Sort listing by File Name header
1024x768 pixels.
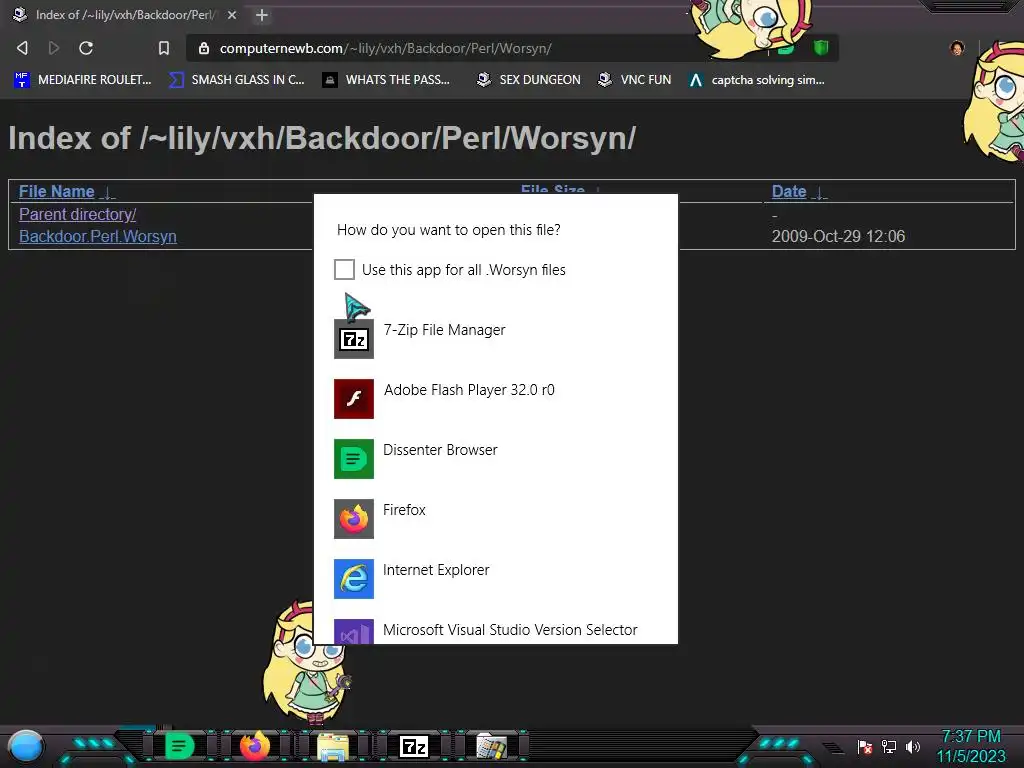pyautogui.click(x=57, y=191)
